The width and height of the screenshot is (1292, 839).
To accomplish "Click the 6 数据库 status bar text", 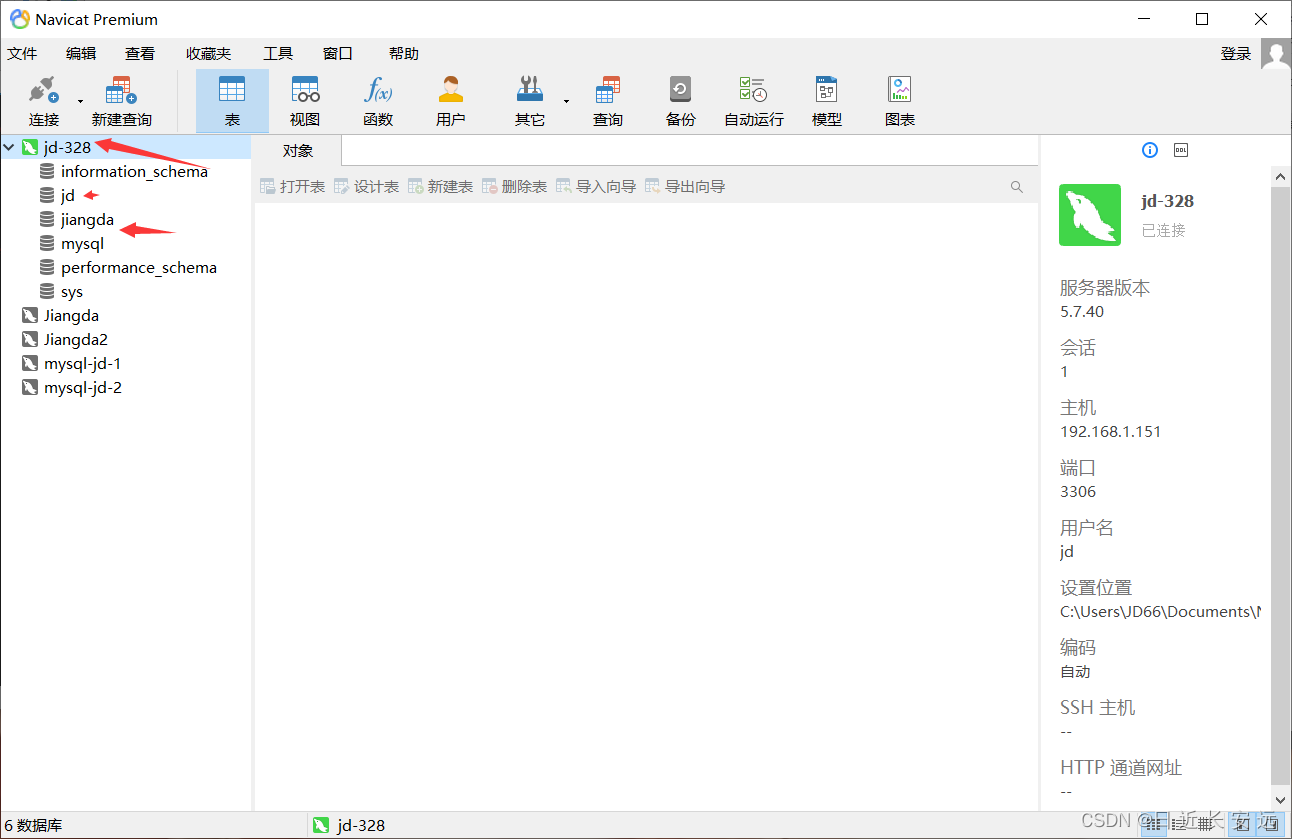I will click(x=33, y=826).
